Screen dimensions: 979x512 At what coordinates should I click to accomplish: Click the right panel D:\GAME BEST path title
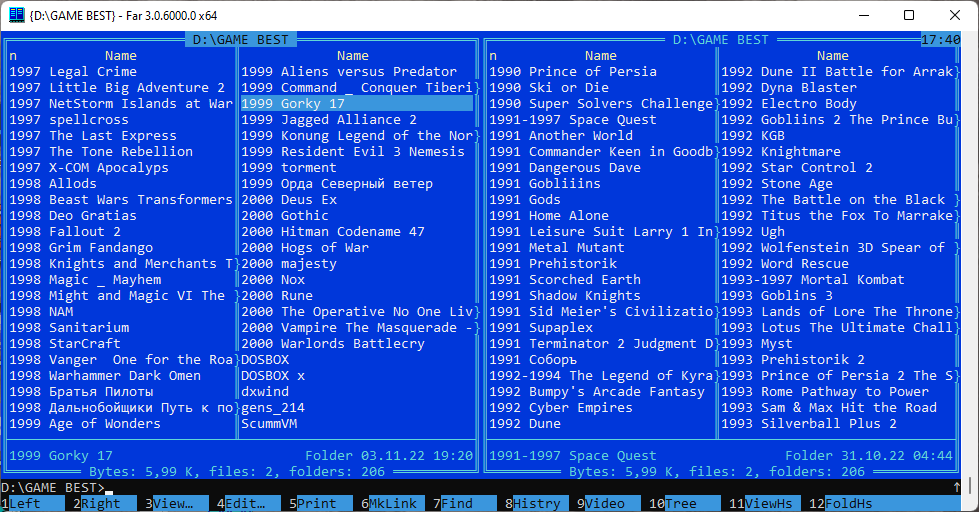[x=720, y=40]
